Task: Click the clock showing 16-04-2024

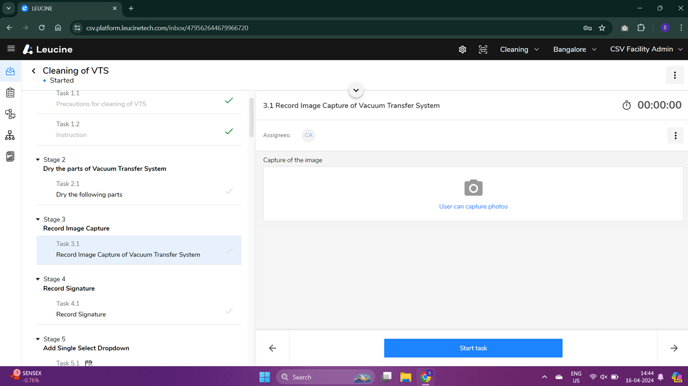Action: click(639, 377)
